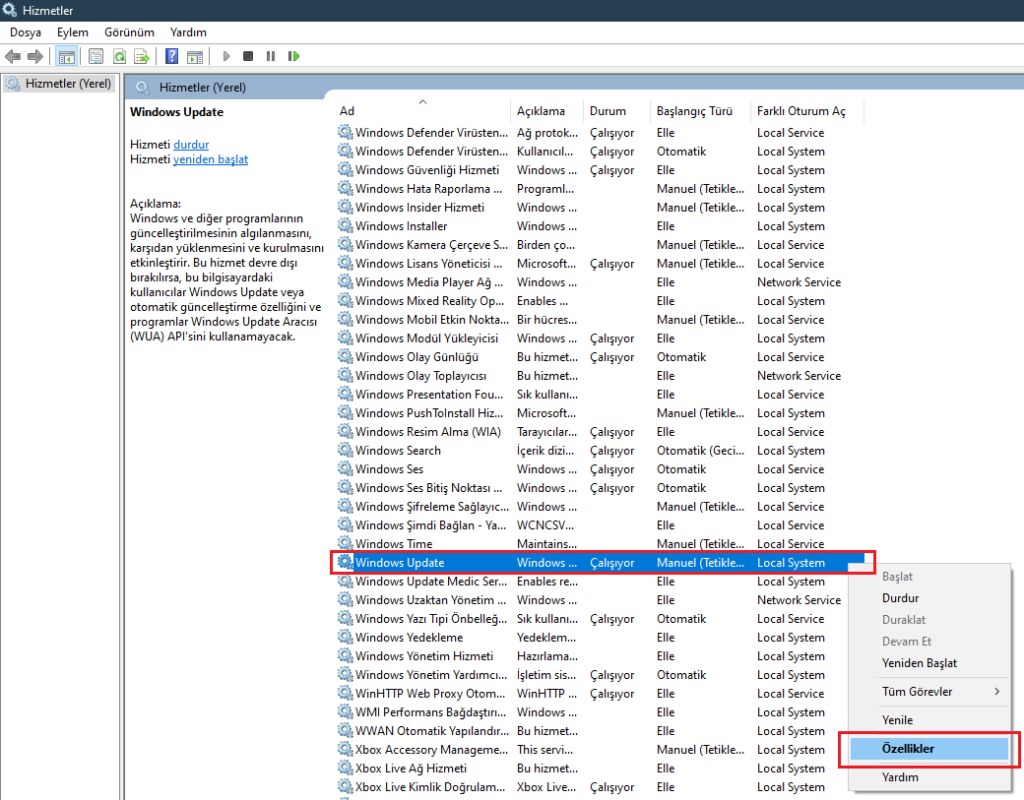1024x800 pixels.
Task: Select Özellikler in the context menu
Action: [x=929, y=749]
